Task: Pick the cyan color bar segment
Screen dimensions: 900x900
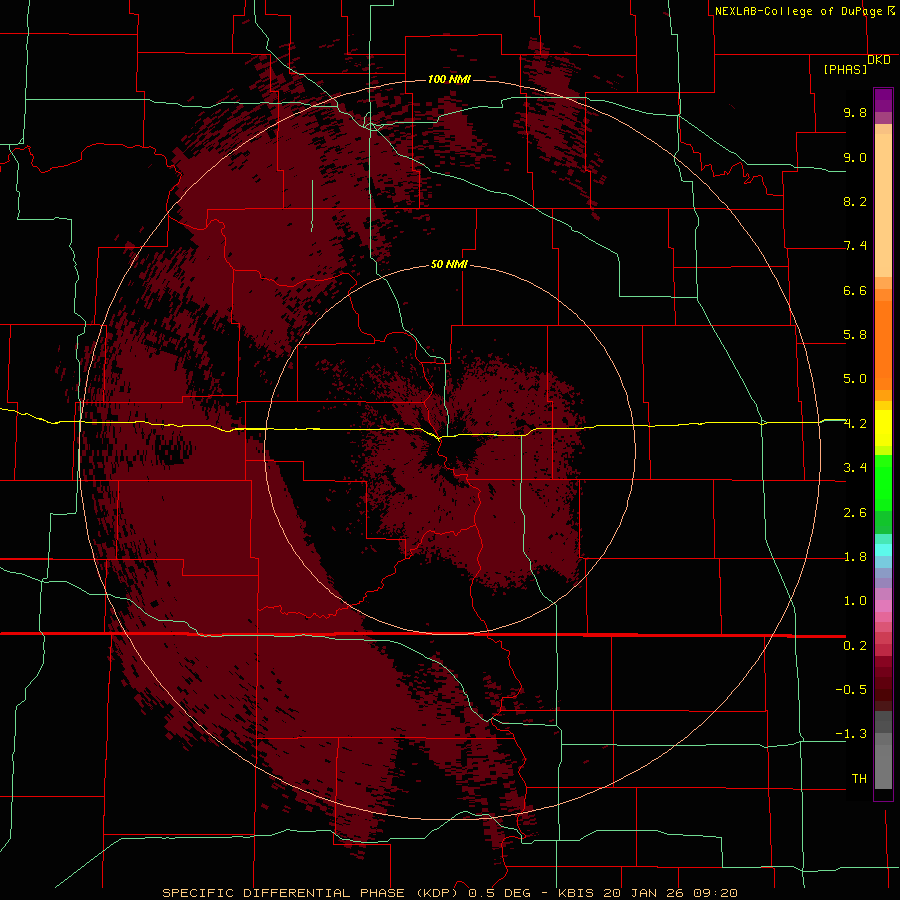Action: tap(883, 550)
